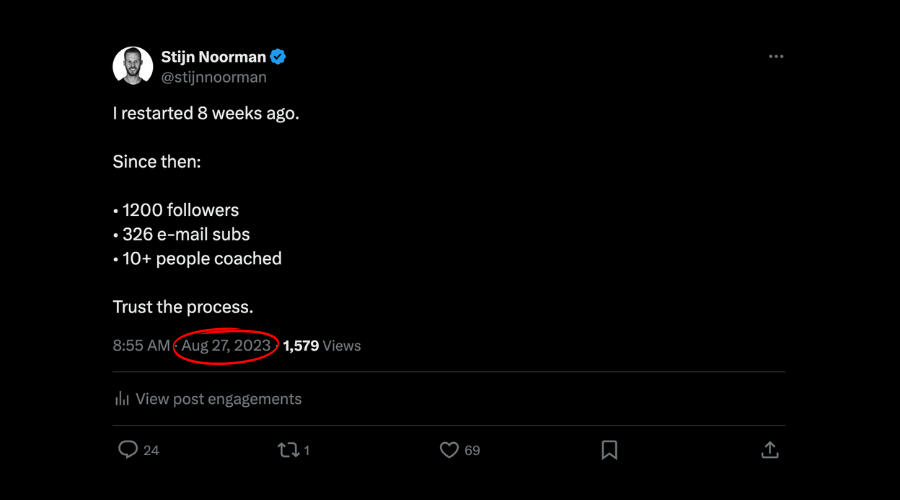Open the share post icon
The height and width of the screenshot is (500, 900).
pyautogui.click(x=770, y=450)
